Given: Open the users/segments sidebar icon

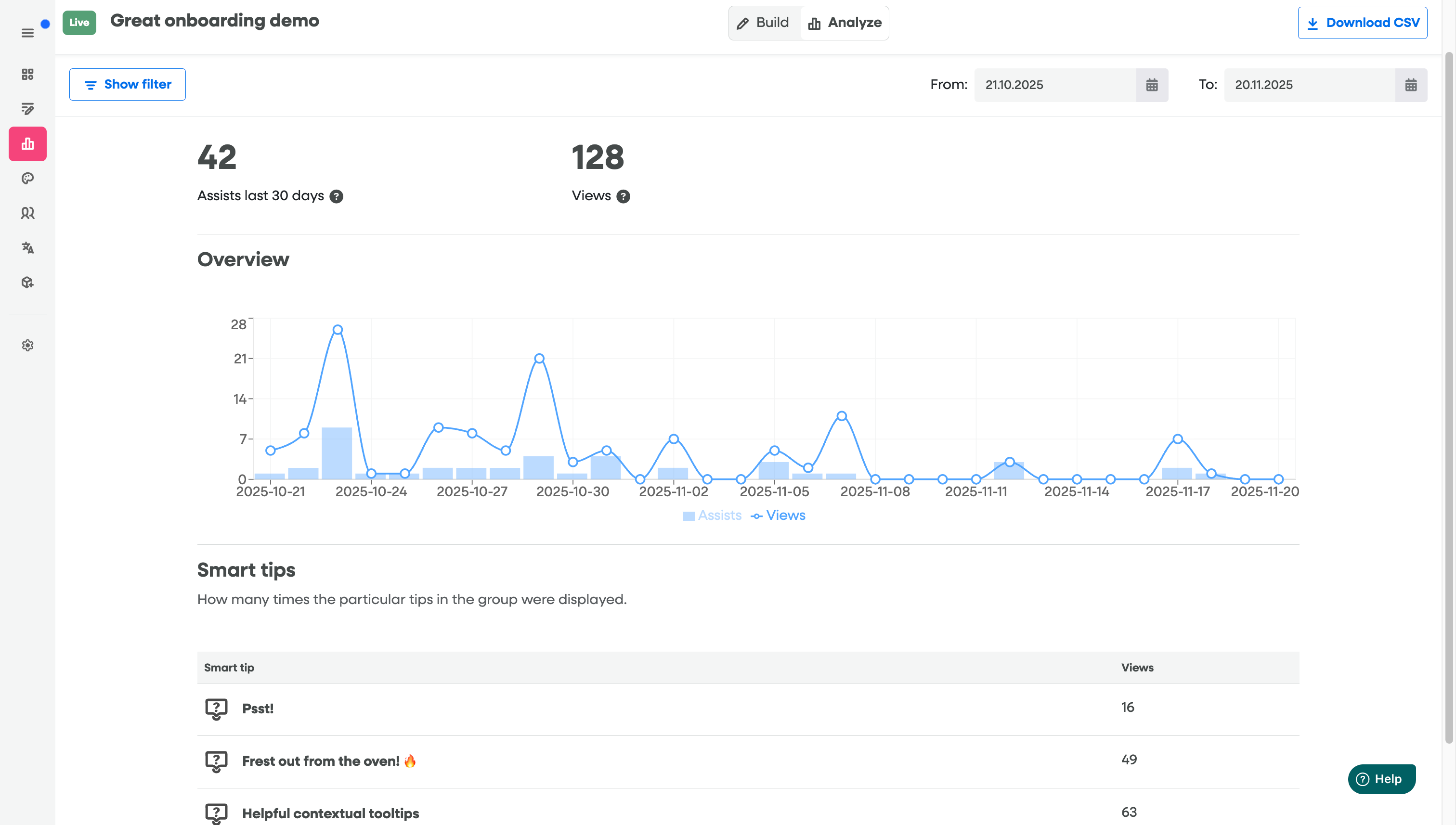Looking at the screenshot, I should tap(27, 213).
